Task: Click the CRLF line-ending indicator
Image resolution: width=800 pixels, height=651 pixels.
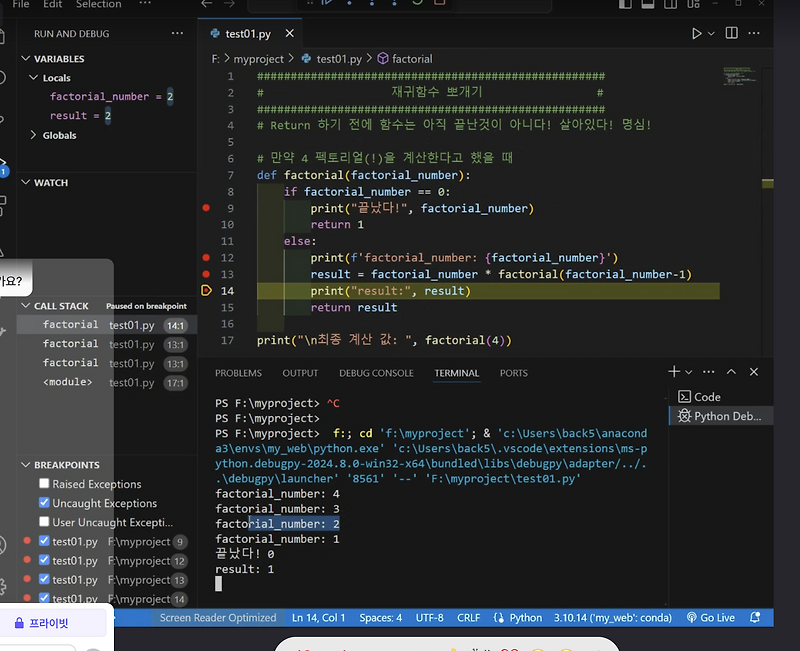Action: [468, 617]
